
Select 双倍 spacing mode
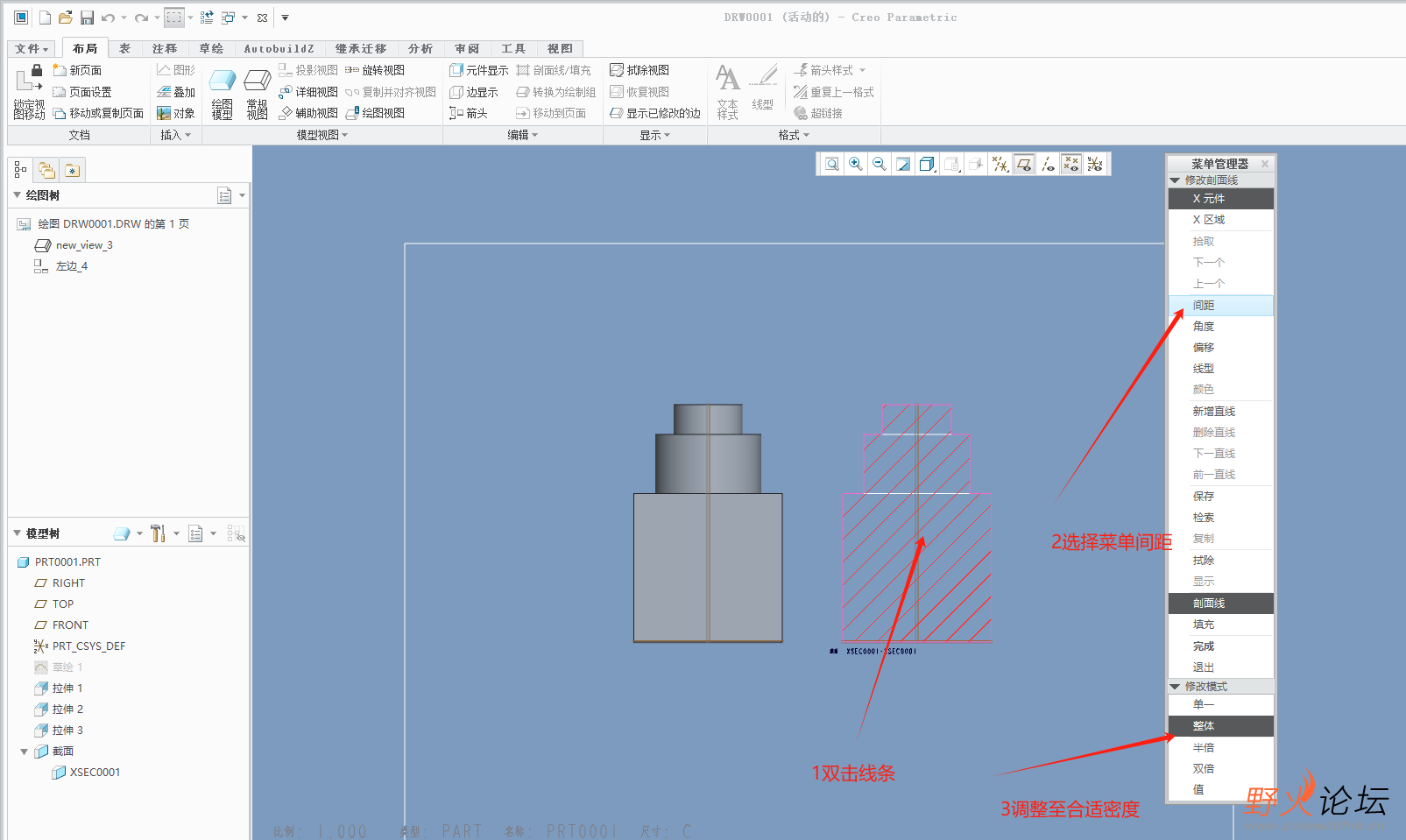click(1221, 769)
